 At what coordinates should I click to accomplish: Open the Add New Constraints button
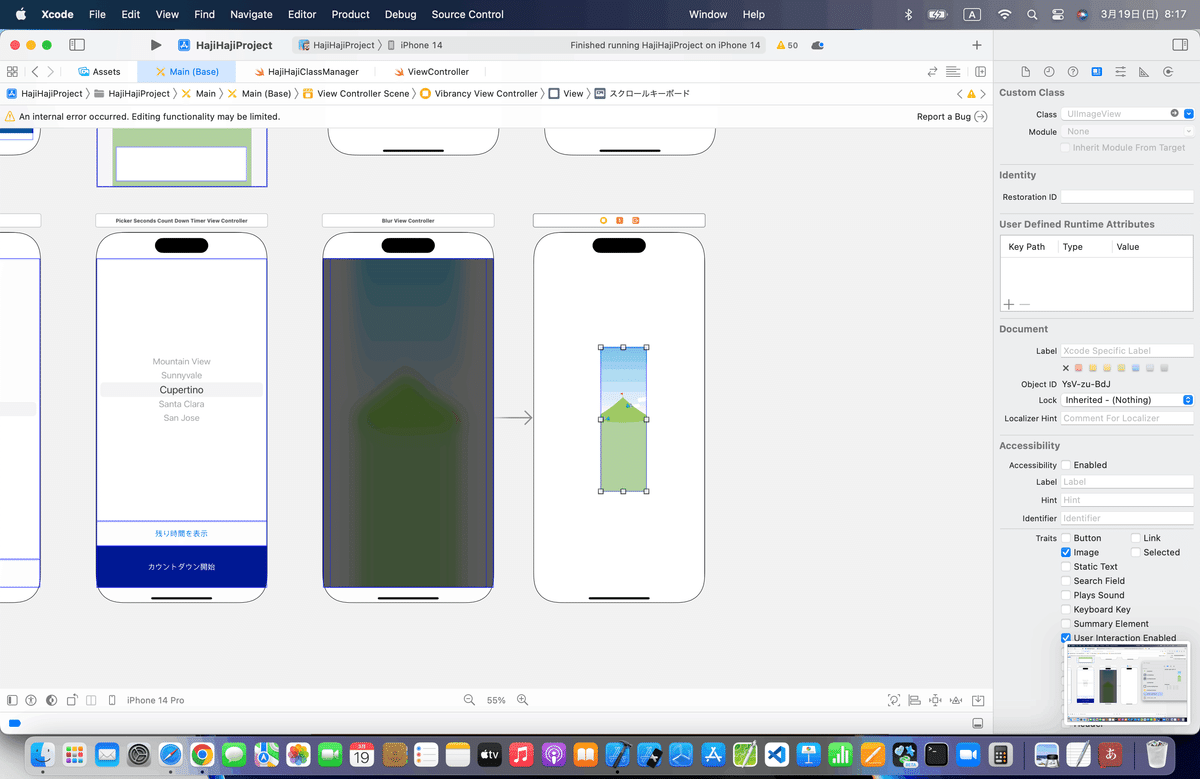pyautogui.click(x=935, y=700)
